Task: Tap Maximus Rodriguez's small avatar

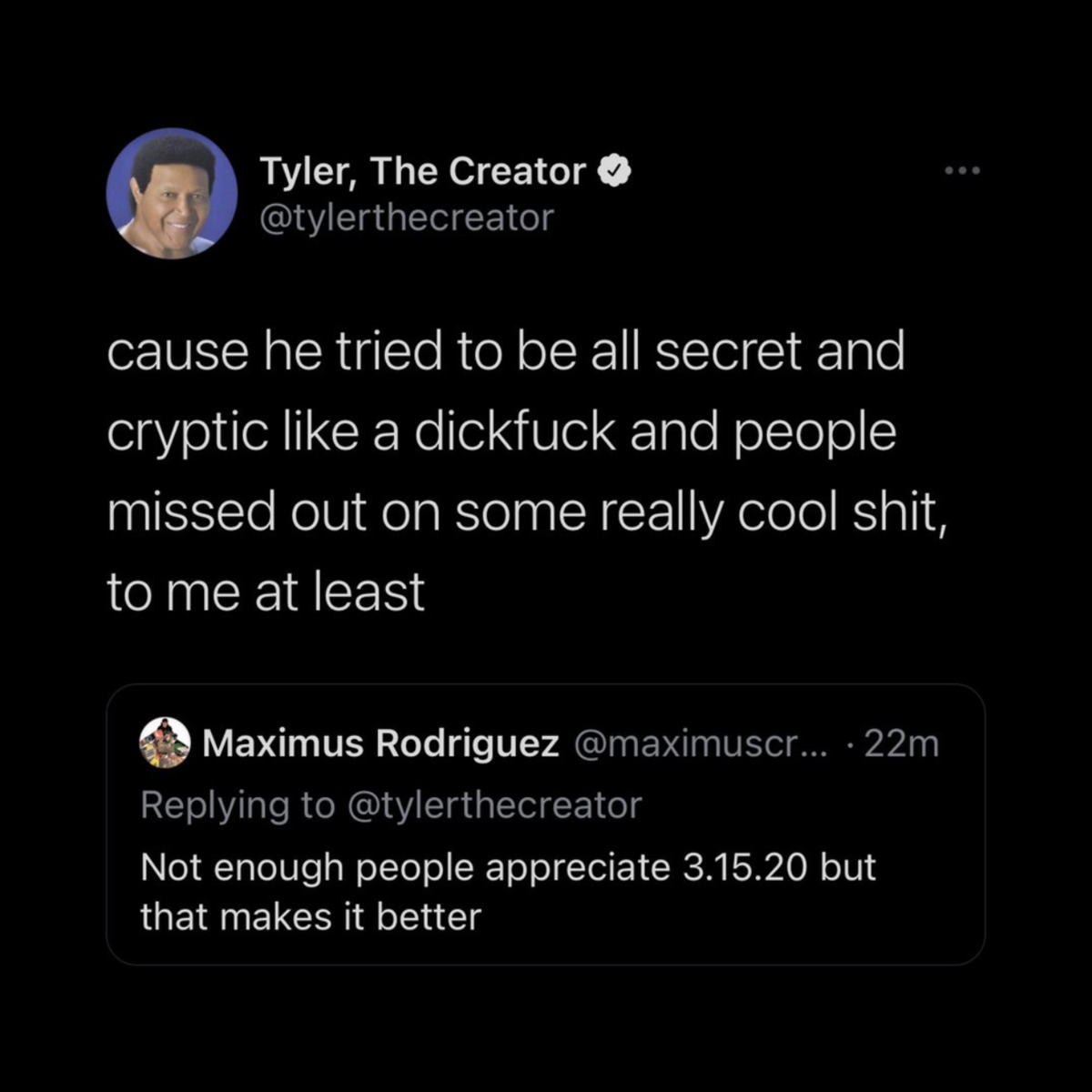Action: (165, 743)
